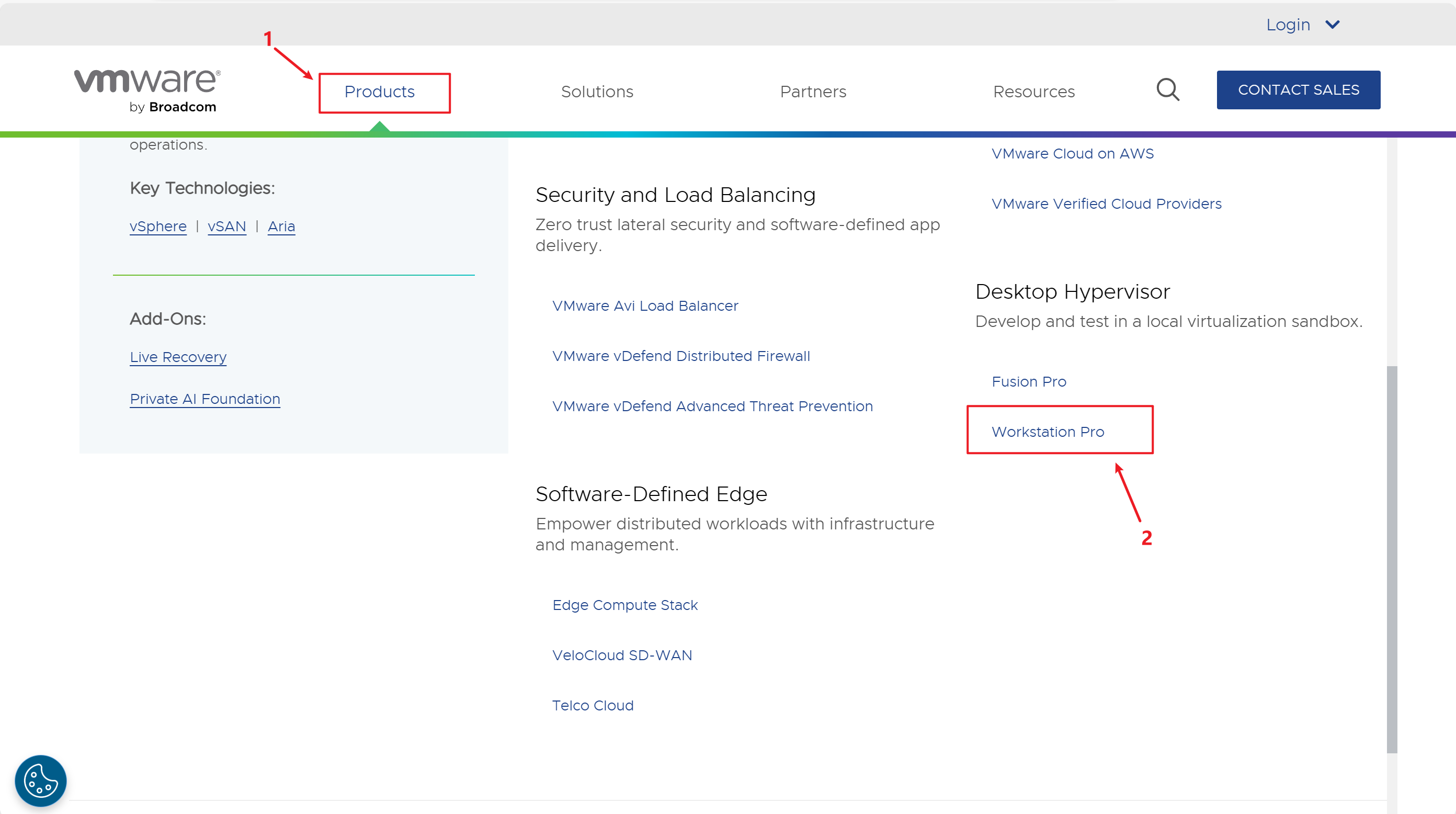Open Telco Cloud
1456x814 pixels.
[593, 706]
